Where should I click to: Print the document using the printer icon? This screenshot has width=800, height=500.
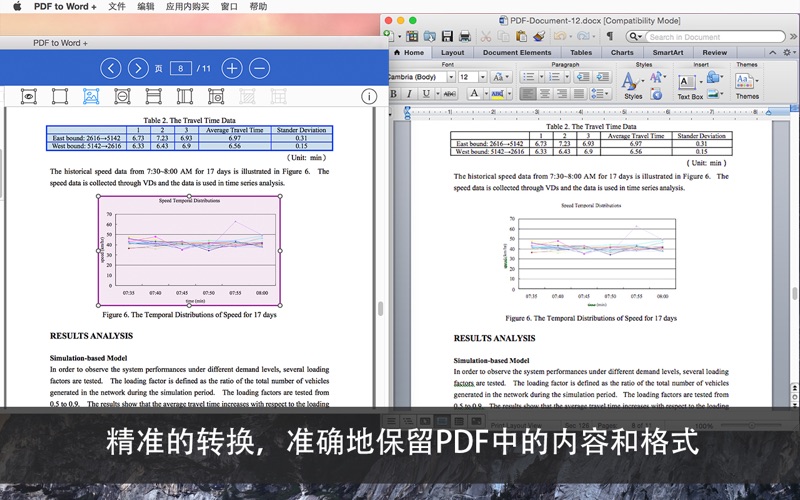[x=465, y=36]
